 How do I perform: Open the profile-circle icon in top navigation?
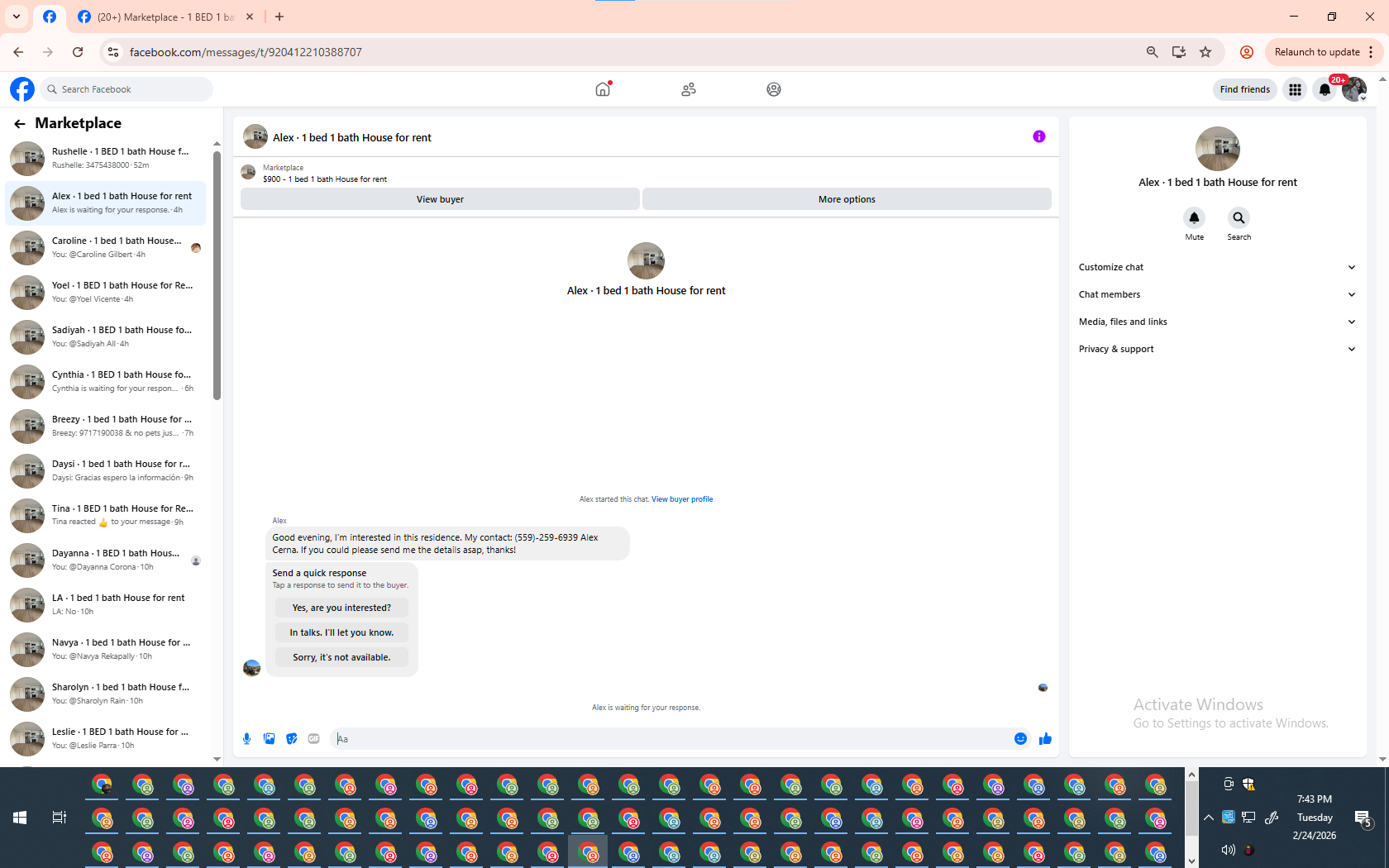click(x=774, y=89)
